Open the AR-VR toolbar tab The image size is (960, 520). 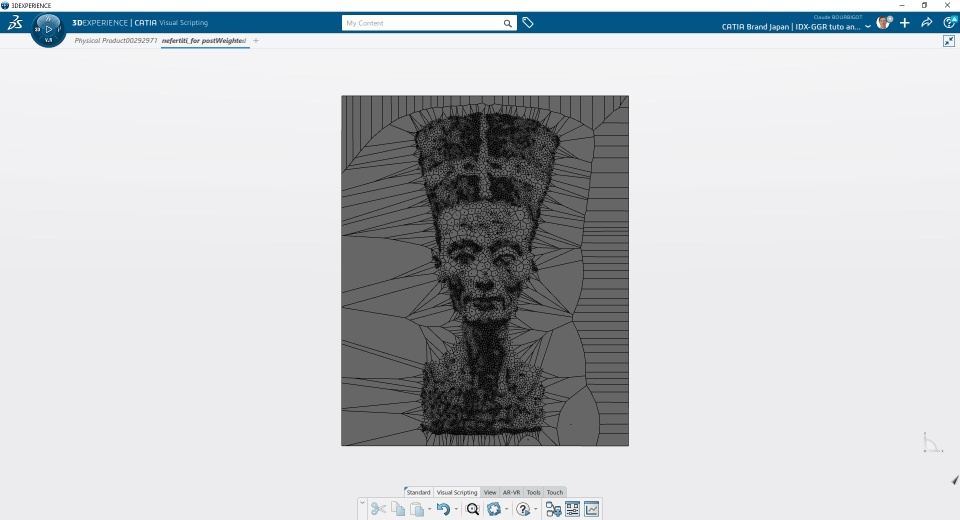pos(511,492)
